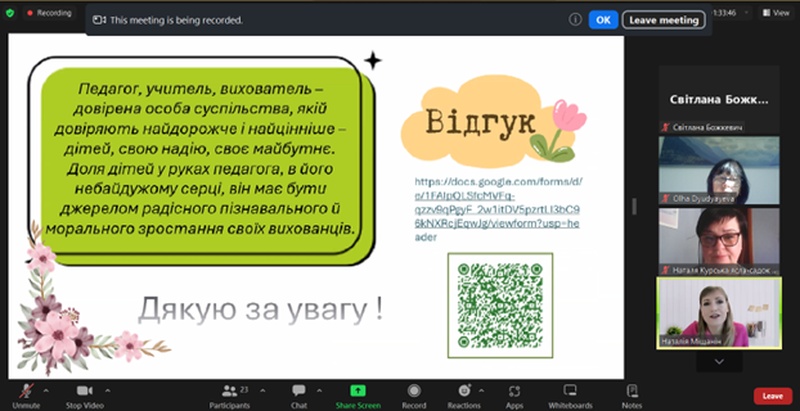The image size is (800, 411).
Task: Open the Chat panel
Action: (299, 396)
